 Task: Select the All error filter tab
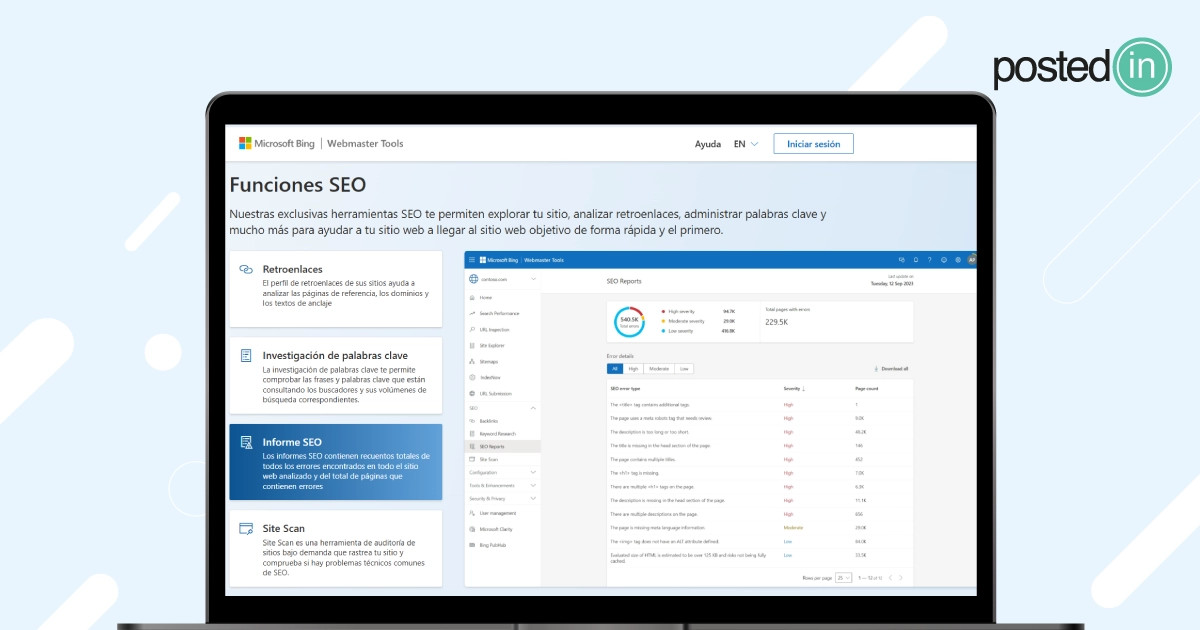coord(616,369)
